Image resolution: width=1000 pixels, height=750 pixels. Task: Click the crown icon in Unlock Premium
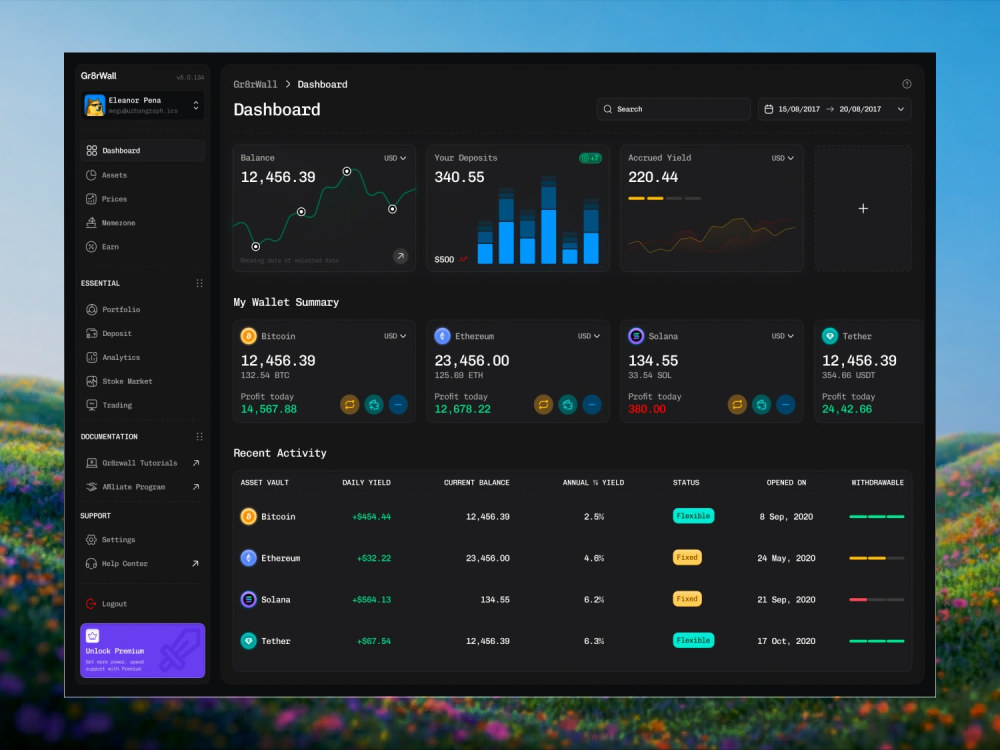point(92,636)
